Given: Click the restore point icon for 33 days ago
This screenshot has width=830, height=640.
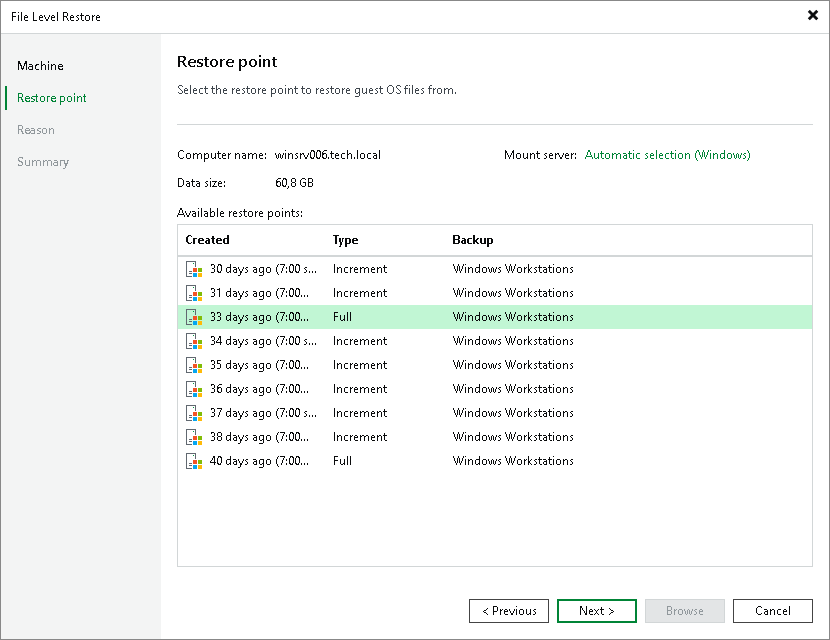Looking at the screenshot, I should tap(194, 317).
